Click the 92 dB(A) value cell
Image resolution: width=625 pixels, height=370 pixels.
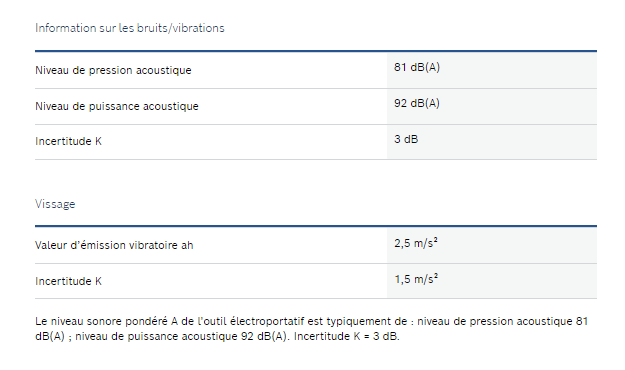(x=491, y=106)
